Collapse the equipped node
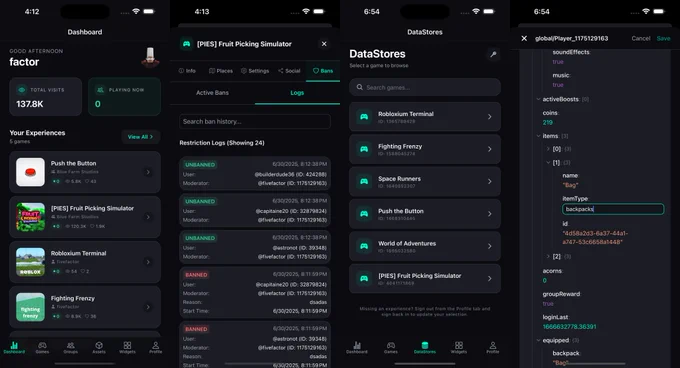The height and width of the screenshot is (368, 680). 538,341
